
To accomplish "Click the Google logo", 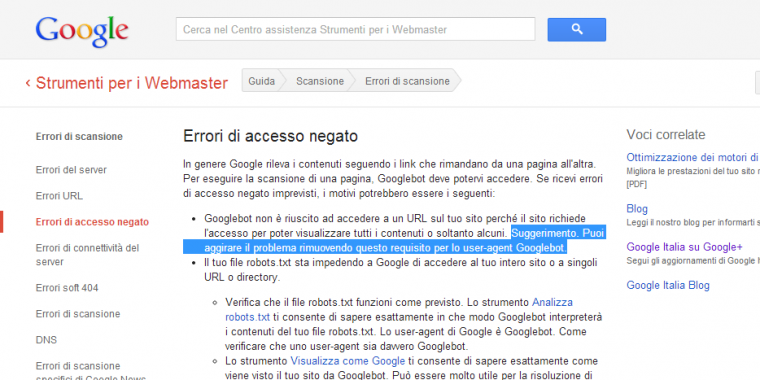I will point(82,31).
